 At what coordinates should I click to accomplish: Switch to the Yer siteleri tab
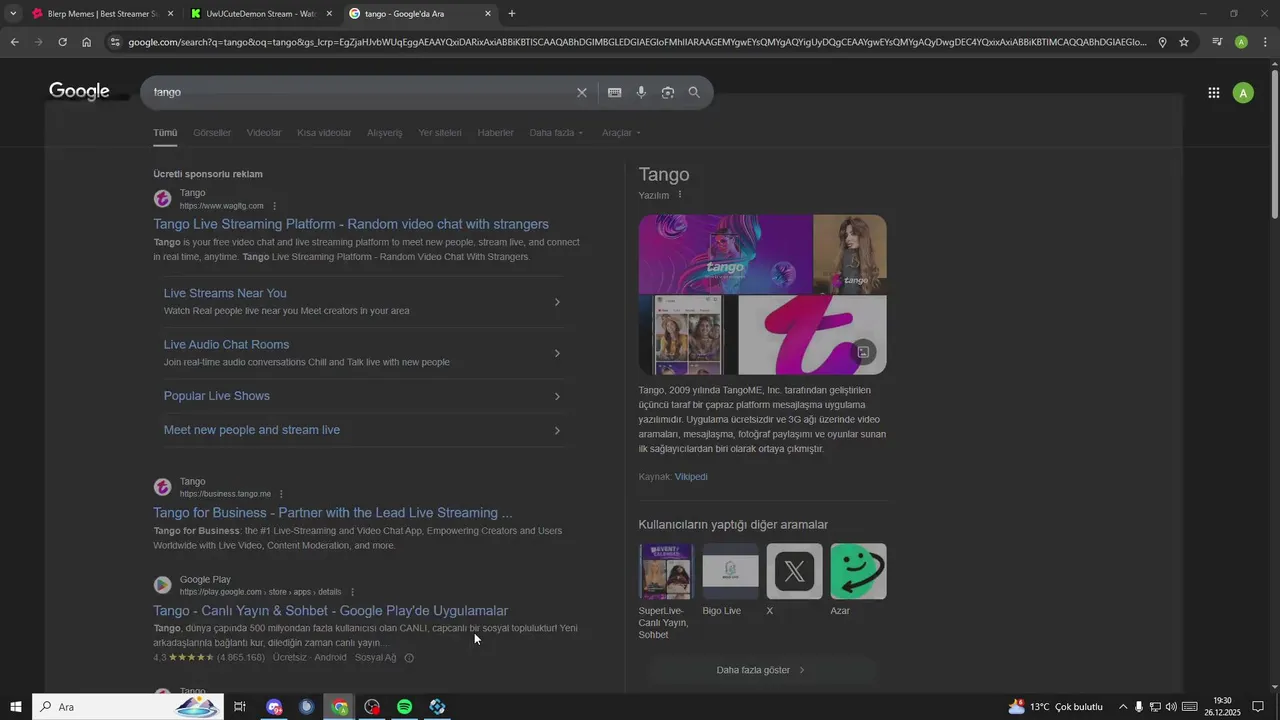tap(440, 133)
